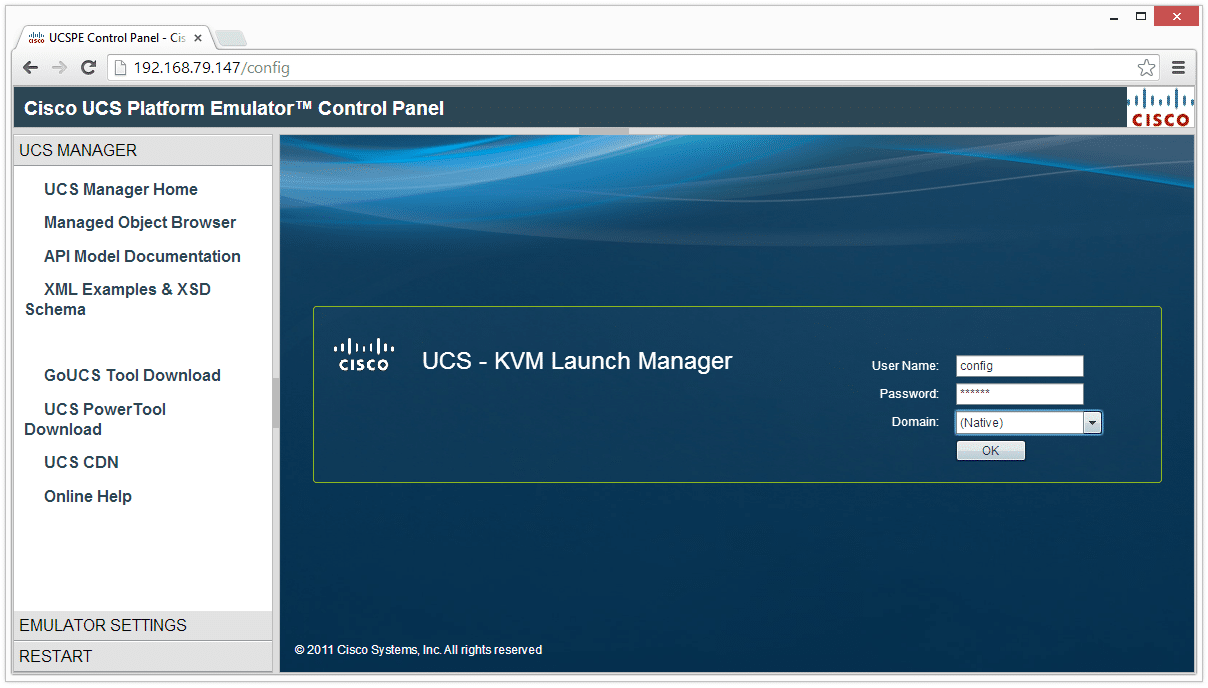Close the UCSPE Control Panel tab
The height and width of the screenshot is (688, 1208).
[198, 38]
